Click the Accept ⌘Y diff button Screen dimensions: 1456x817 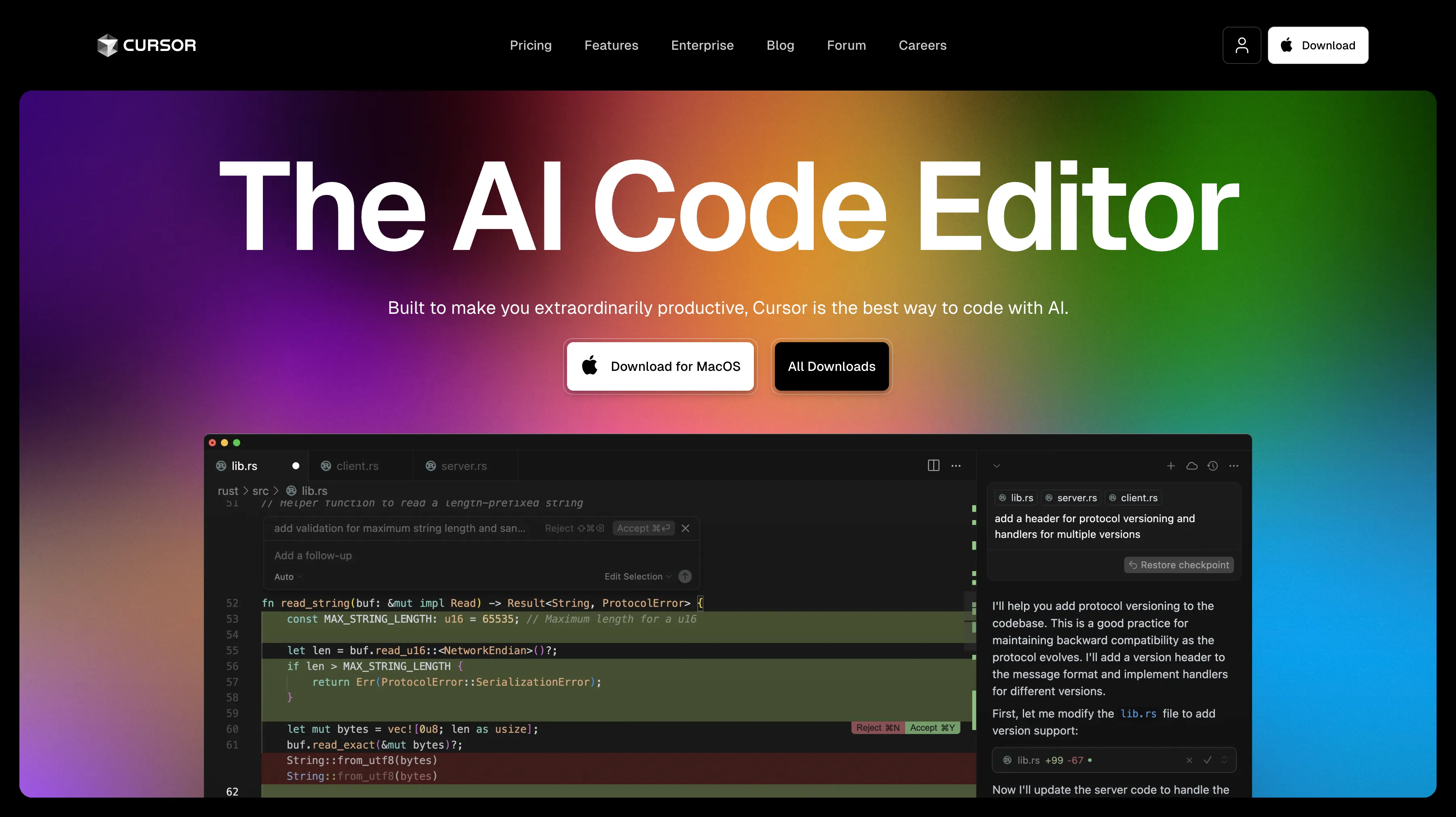(x=932, y=728)
